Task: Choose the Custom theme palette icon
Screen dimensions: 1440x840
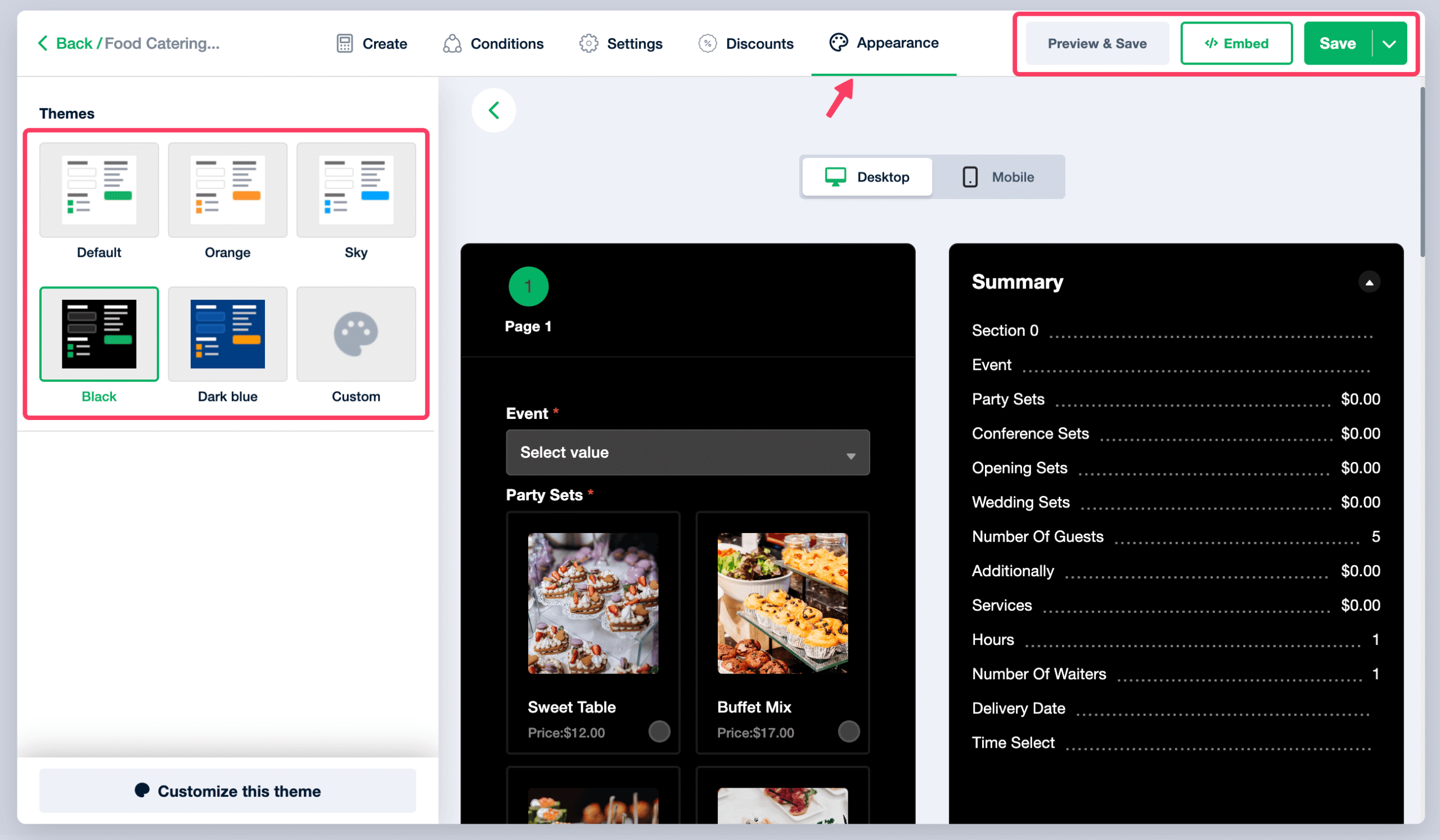Action: (x=356, y=333)
